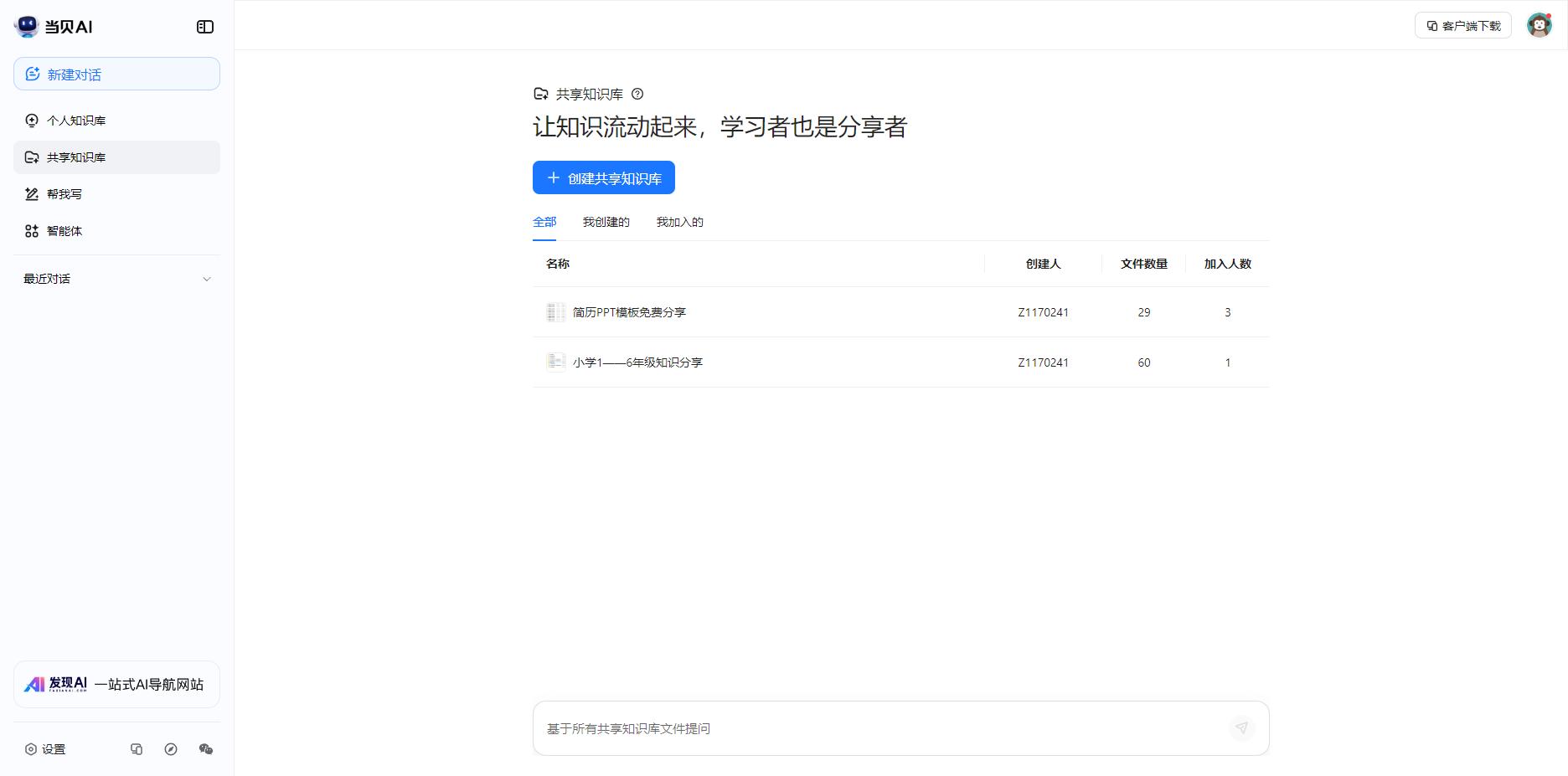Open the 智能体 agents section
1568x776 pixels.
coord(64,231)
